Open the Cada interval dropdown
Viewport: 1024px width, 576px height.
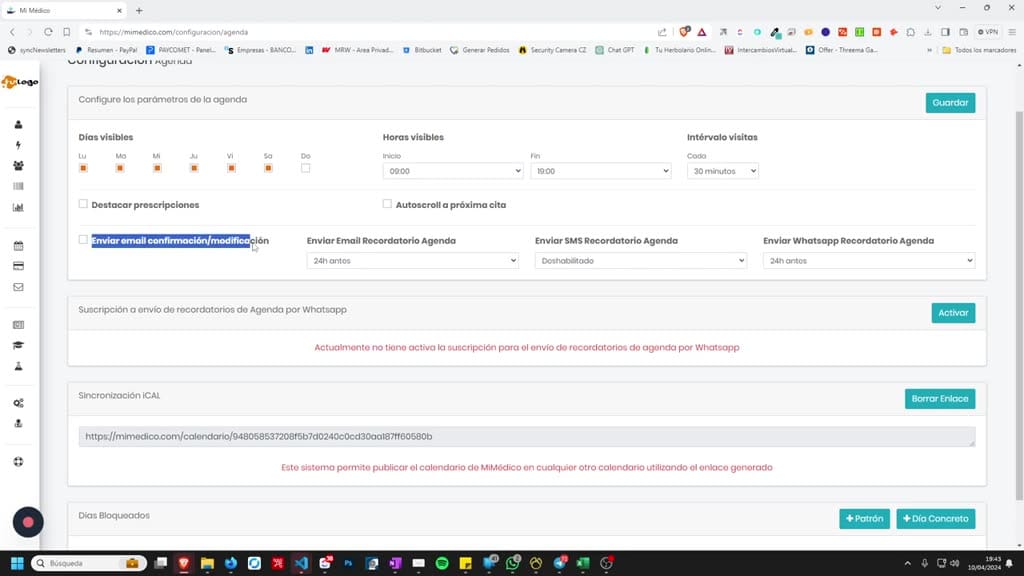pos(722,171)
